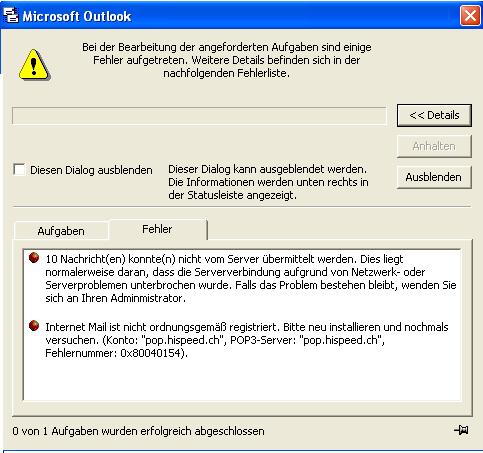Click the status text '0 von 1 Aufgaben'

[x=138, y=431]
